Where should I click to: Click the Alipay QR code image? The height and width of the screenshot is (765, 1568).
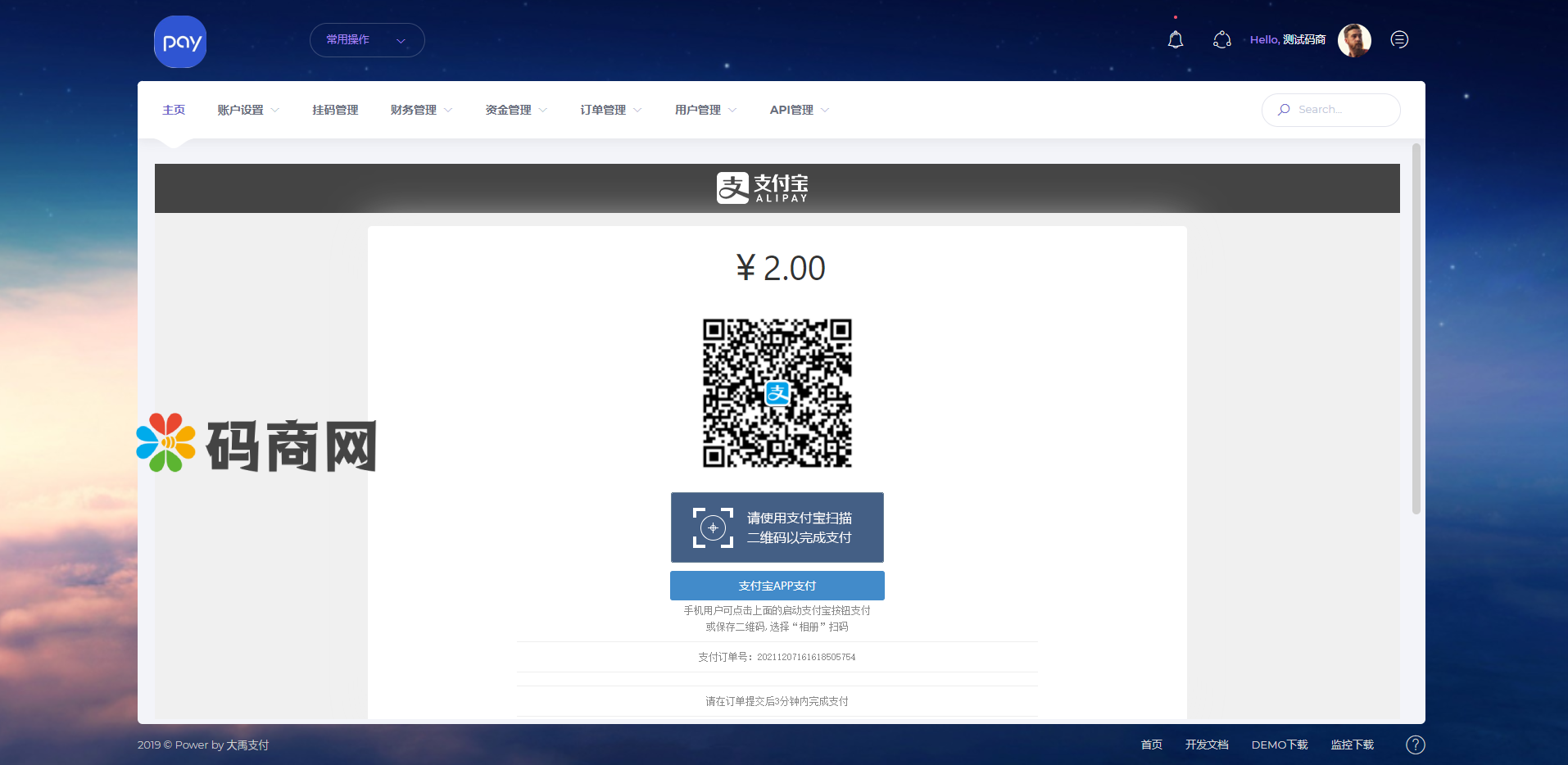coord(777,393)
